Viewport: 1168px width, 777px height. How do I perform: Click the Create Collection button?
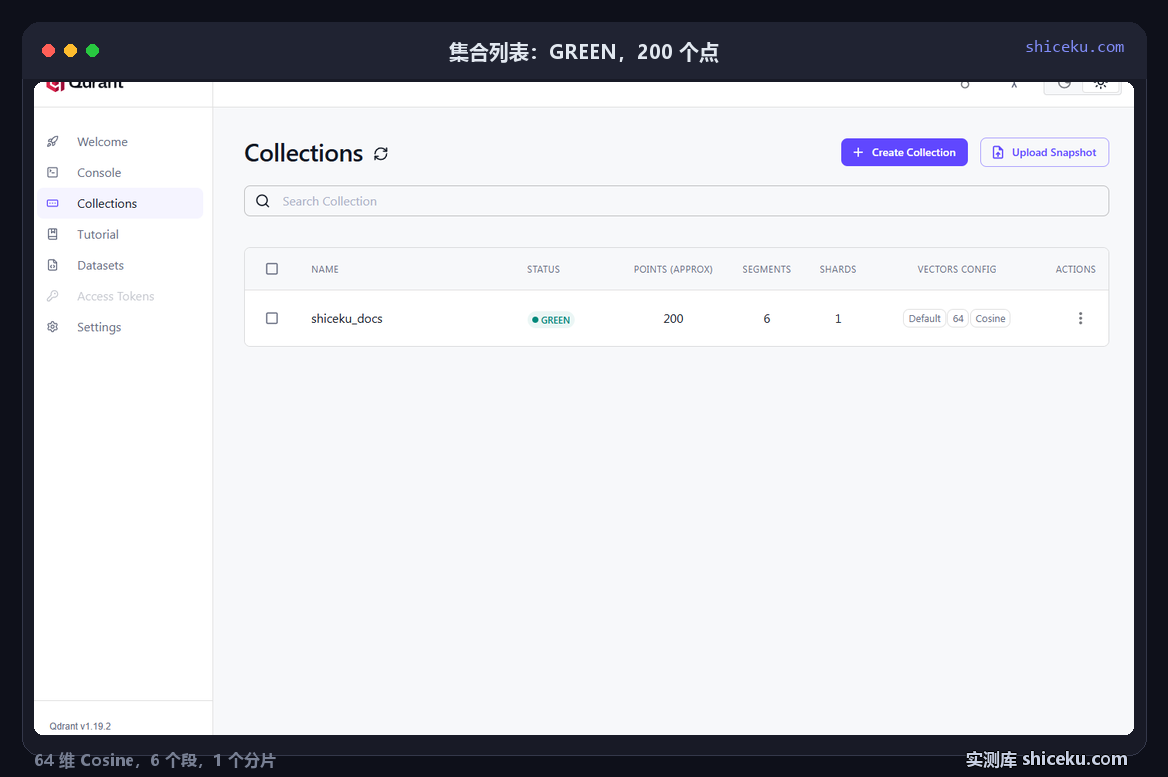(x=904, y=152)
